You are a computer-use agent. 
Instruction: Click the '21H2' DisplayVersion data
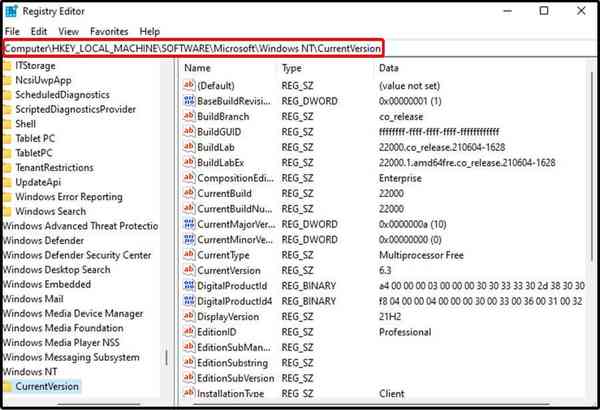point(390,317)
